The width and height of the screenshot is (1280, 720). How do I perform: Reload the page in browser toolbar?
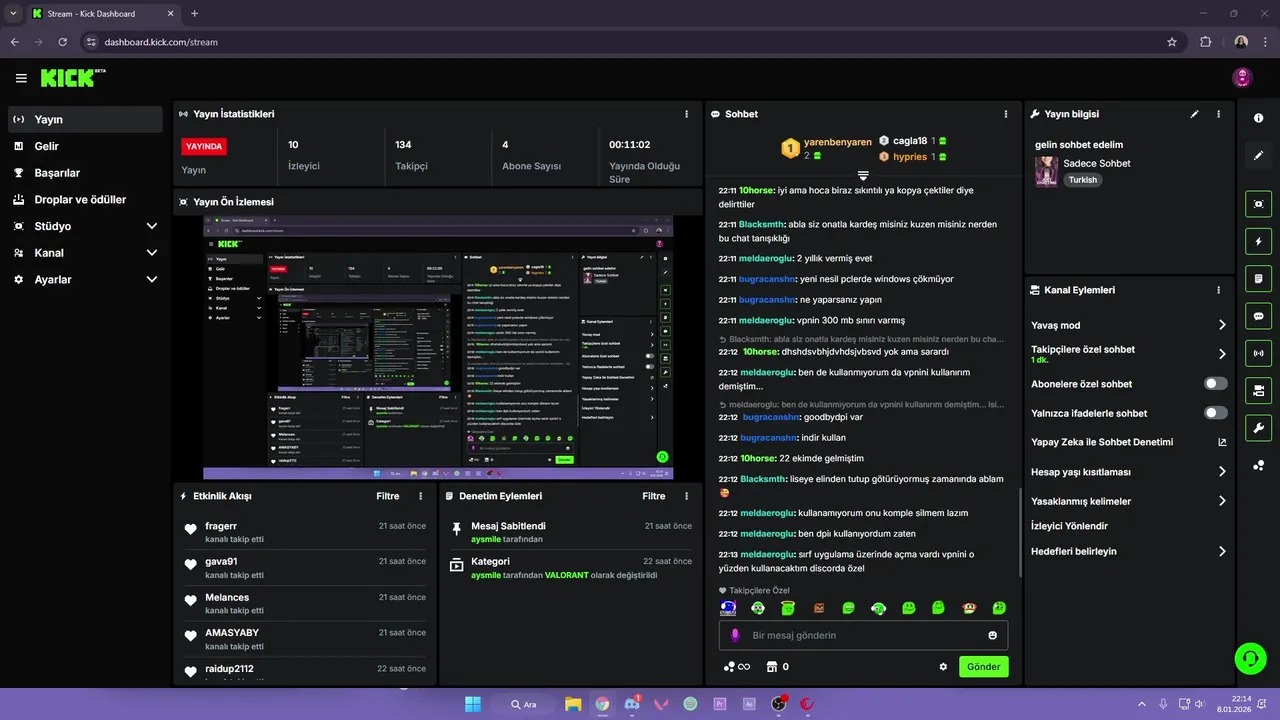pos(63,42)
